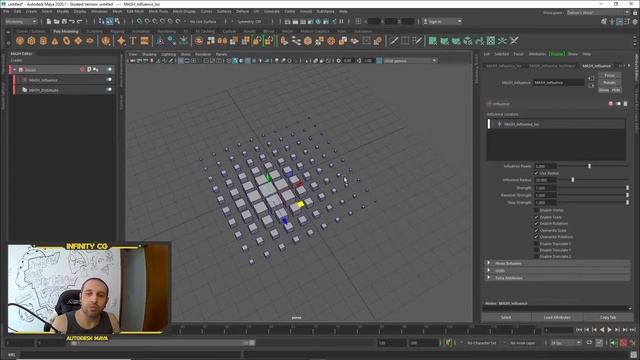Image resolution: width=640 pixels, height=360 pixels.
Task: Click the first green UV shelf icon
Action: point(432,41)
